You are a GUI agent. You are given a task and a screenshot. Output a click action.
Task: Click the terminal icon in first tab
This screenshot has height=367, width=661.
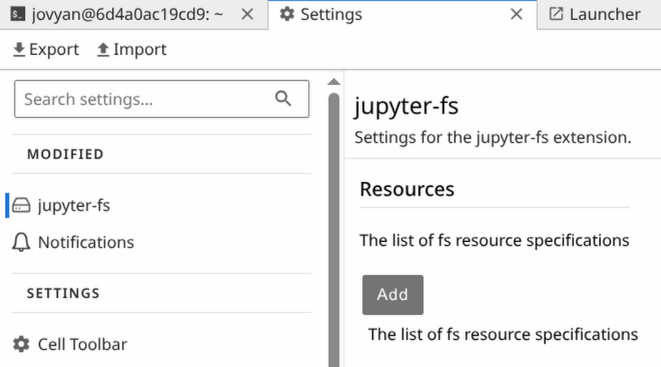pos(18,14)
